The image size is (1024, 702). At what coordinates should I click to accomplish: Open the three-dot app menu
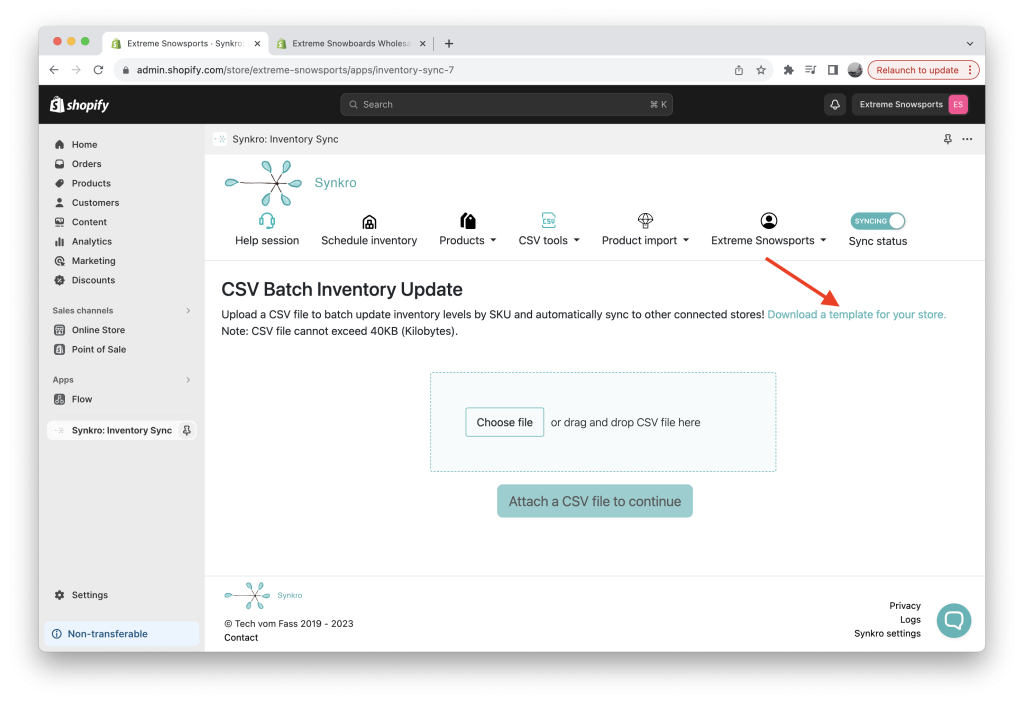click(967, 139)
